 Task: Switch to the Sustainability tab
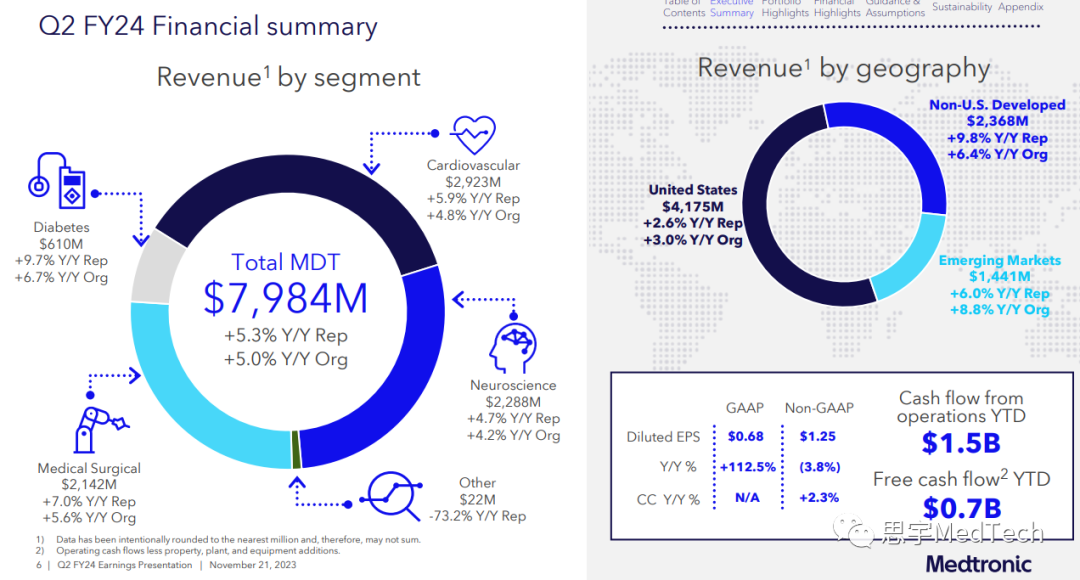[962, 7]
